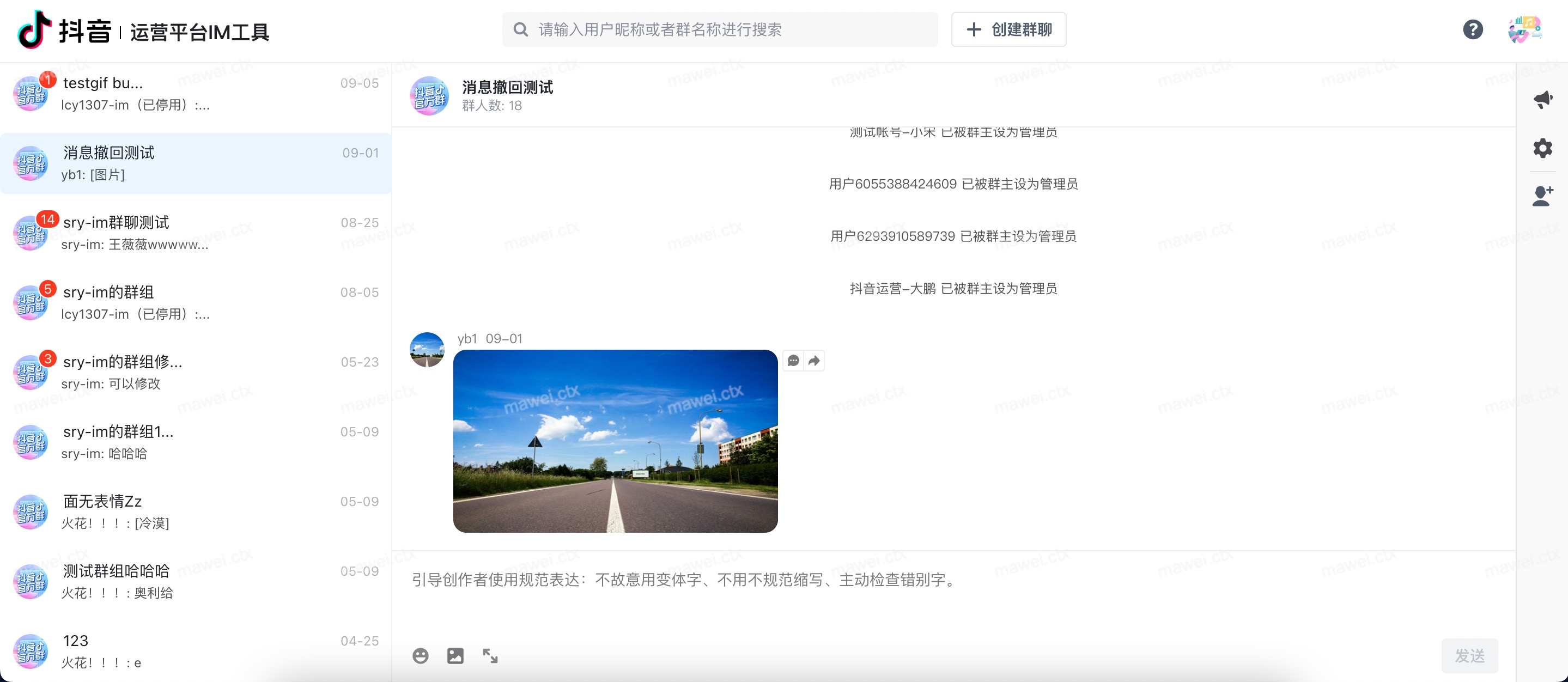Screen dimensions: 1568x682
Task: Click the forward arrow beside image message
Action: pyautogui.click(x=814, y=361)
